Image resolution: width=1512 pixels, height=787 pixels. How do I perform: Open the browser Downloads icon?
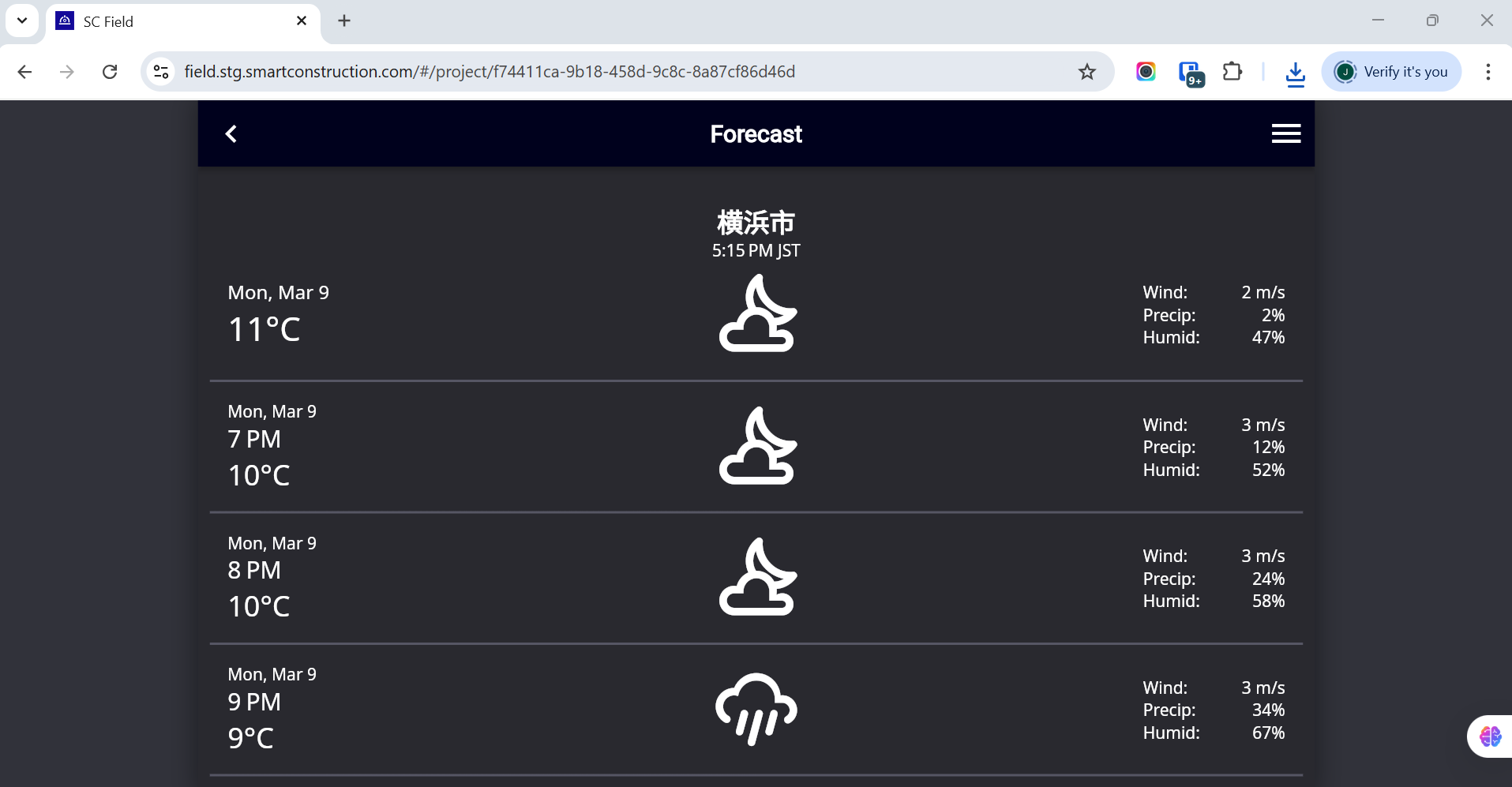pos(1295,73)
